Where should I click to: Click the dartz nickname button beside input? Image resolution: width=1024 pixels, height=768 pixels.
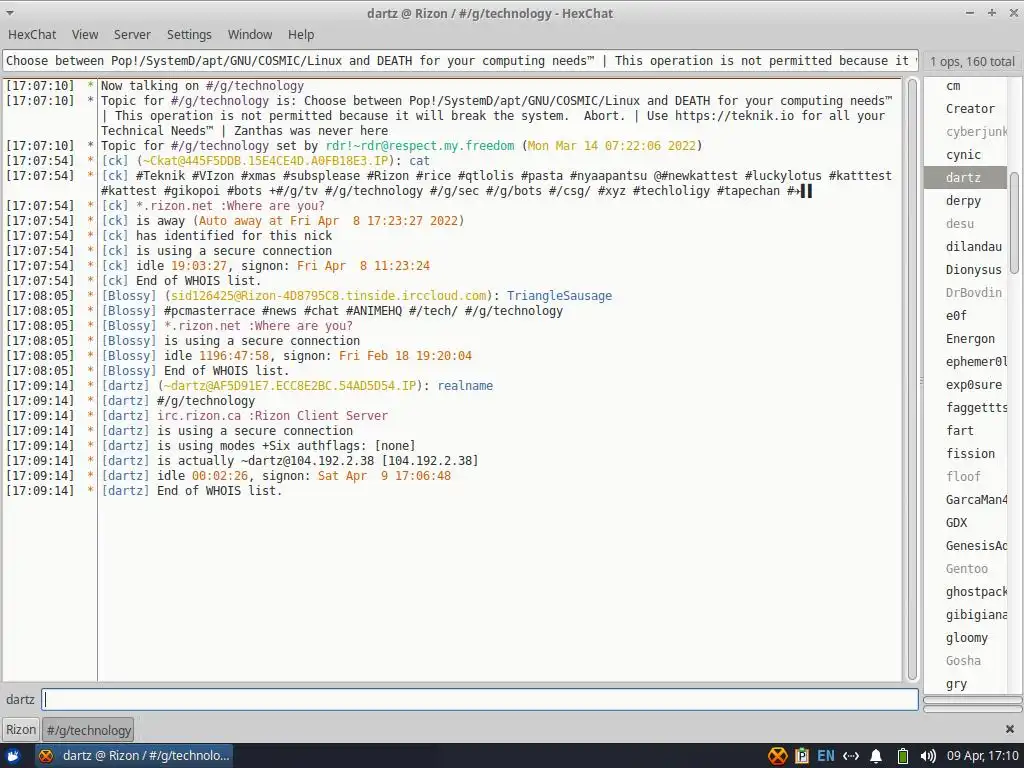click(x=20, y=699)
